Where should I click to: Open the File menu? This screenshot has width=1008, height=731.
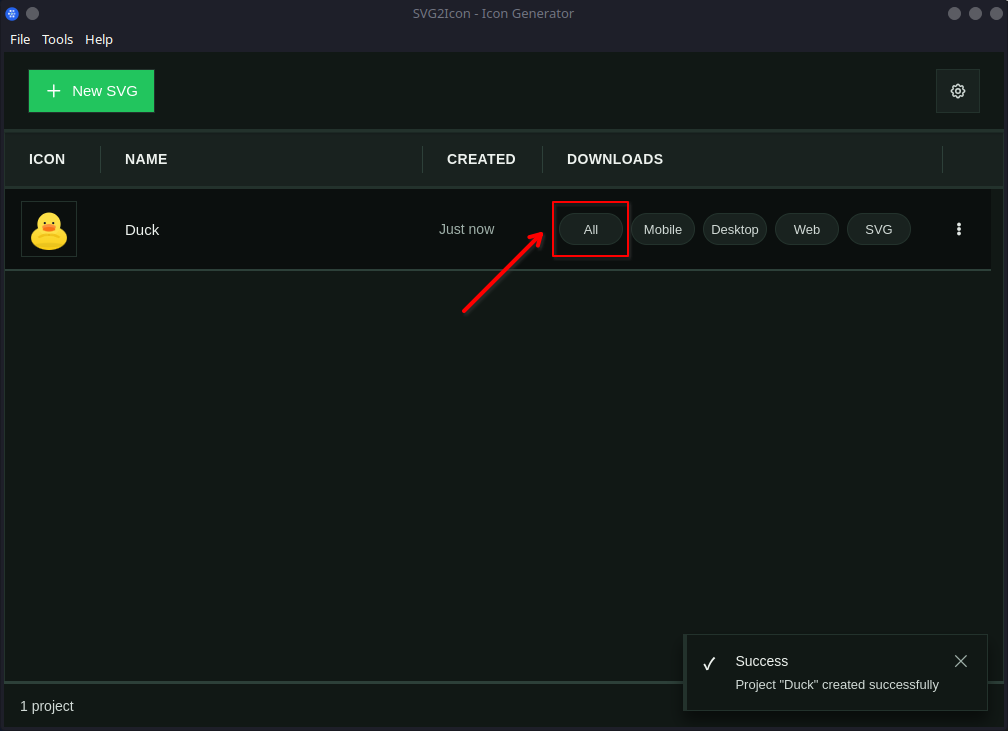(x=20, y=39)
